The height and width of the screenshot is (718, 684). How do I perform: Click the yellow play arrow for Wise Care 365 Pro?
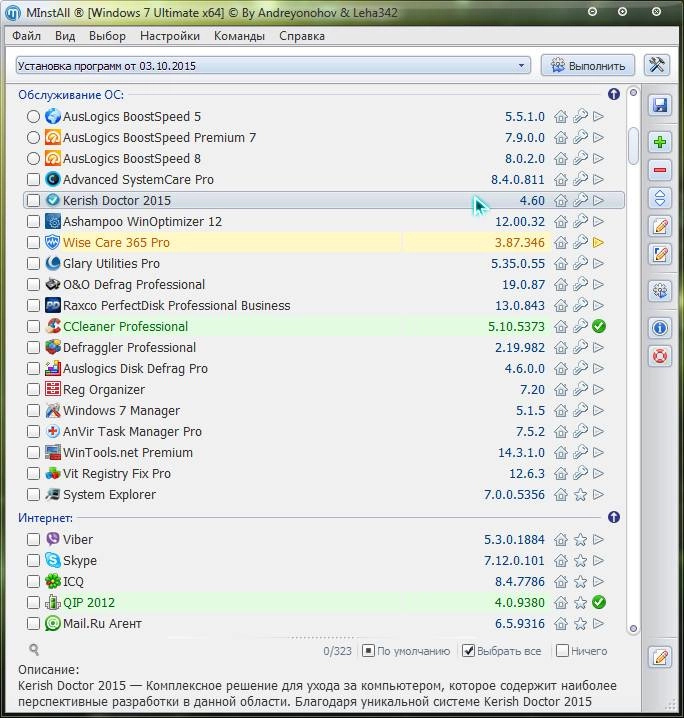[x=598, y=242]
